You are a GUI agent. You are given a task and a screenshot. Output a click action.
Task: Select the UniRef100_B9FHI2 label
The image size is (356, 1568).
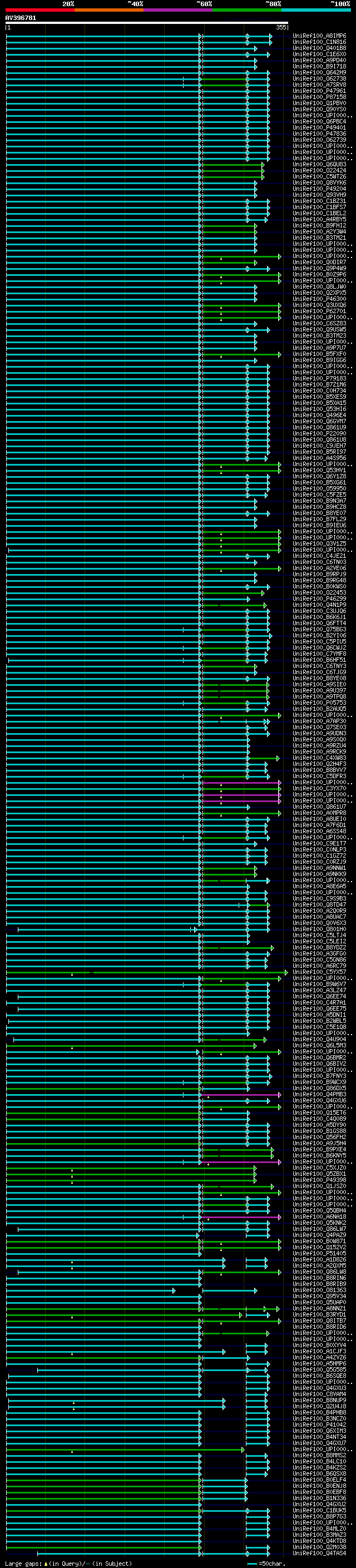(x=319, y=225)
